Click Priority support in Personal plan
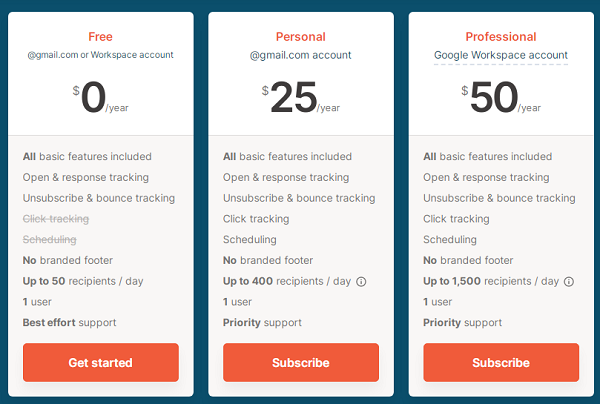The image size is (600, 404). (x=262, y=323)
